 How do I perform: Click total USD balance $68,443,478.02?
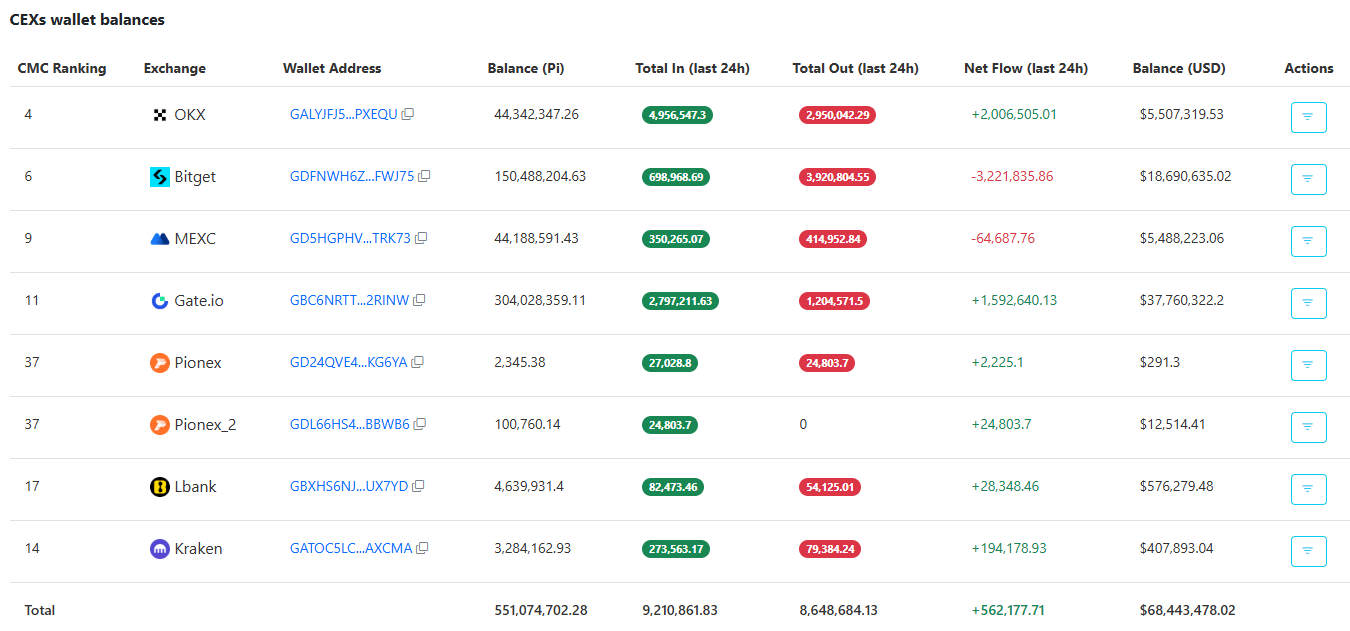click(x=1187, y=610)
